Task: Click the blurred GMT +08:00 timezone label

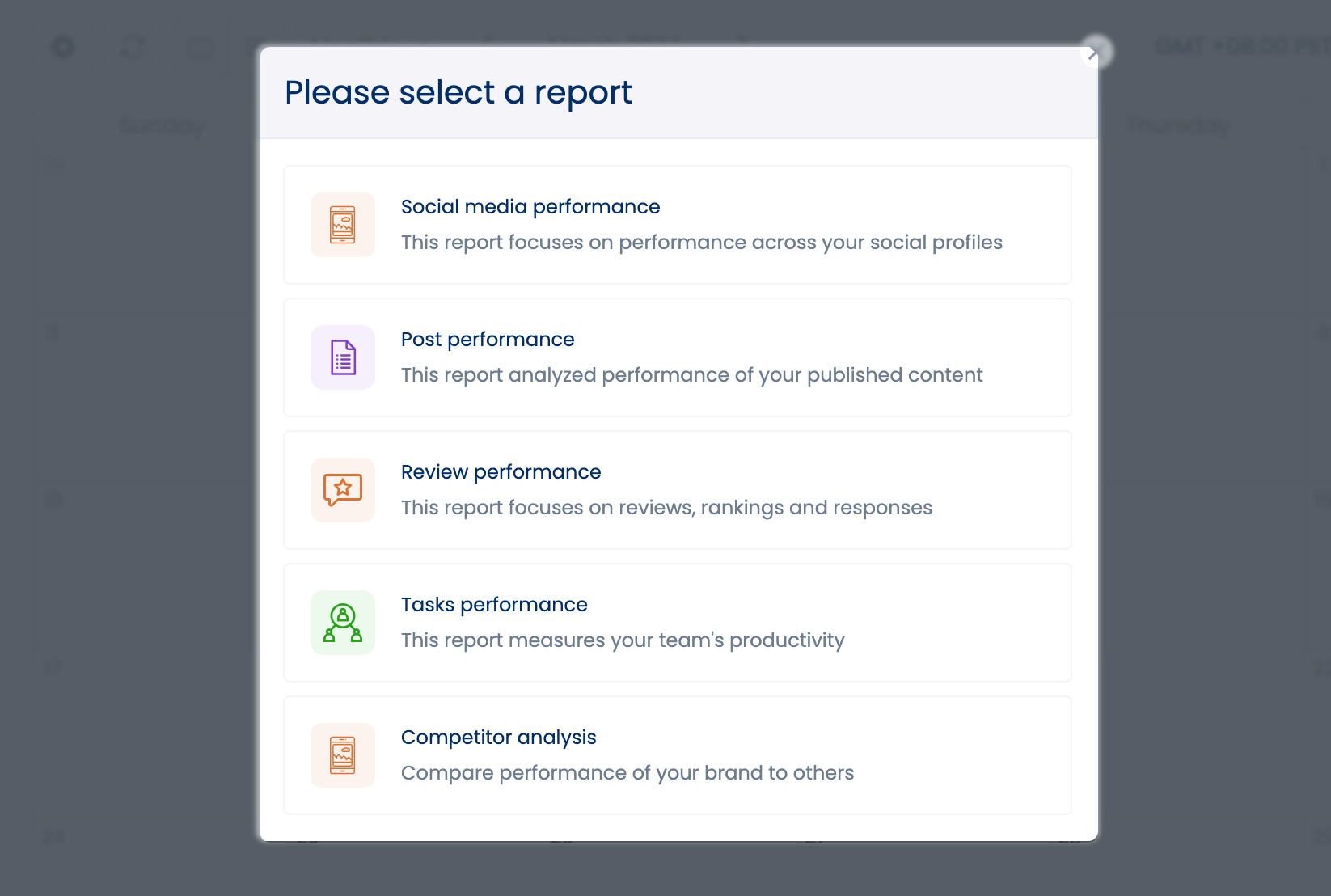Action: point(1237,47)
